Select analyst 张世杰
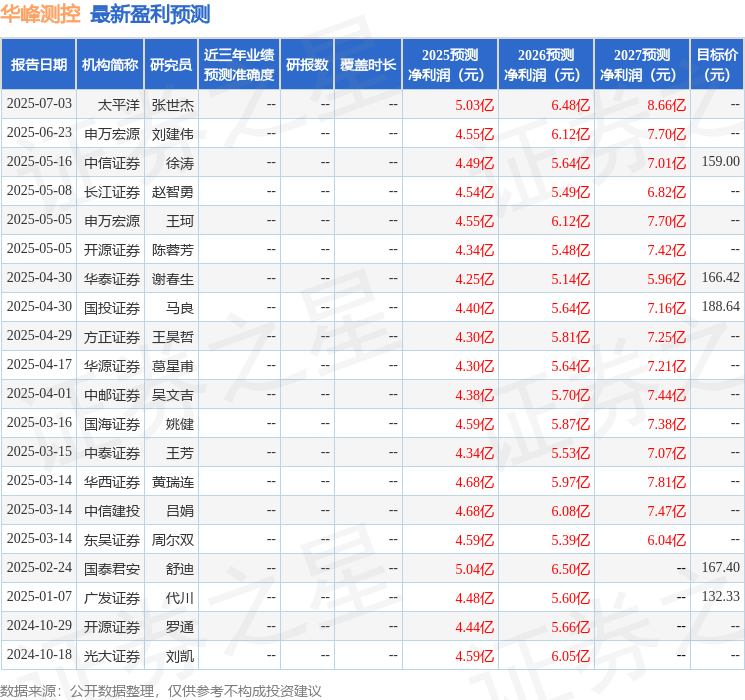 coord(173,105)
